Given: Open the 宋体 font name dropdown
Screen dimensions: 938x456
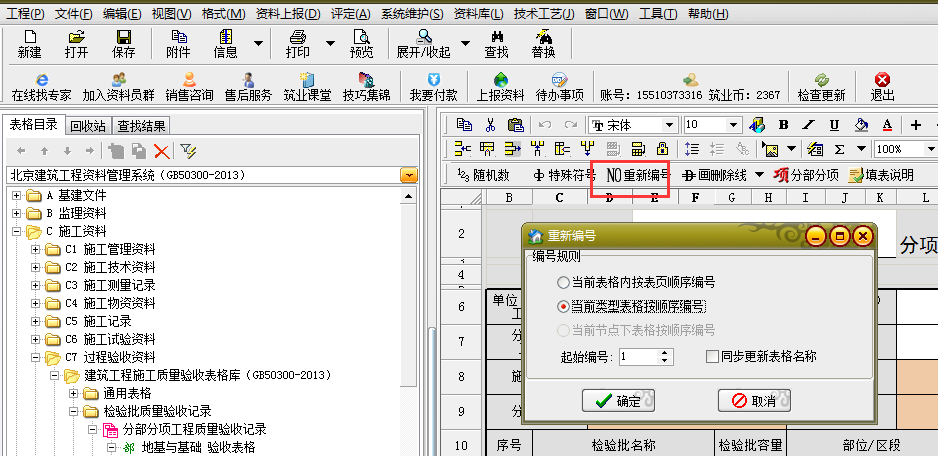Looking at the screenshot, I should [670, 125].
